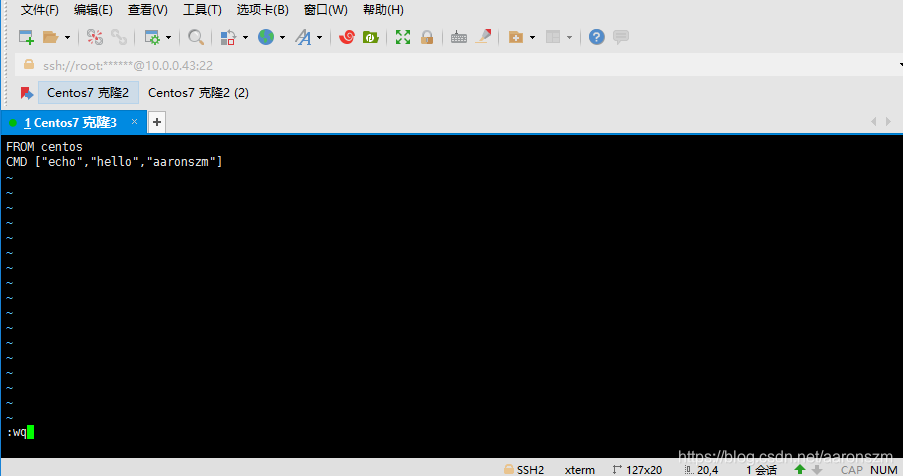Open the 编辑(E) menu

93,10
